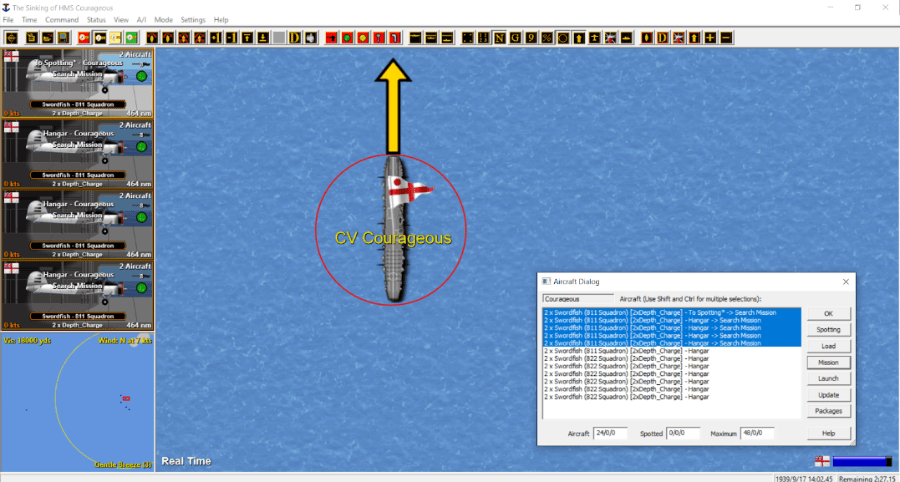This screenshot has width=900, height=482.
Task: Click the D icon beside the speaker
Action: click(294, 38)
